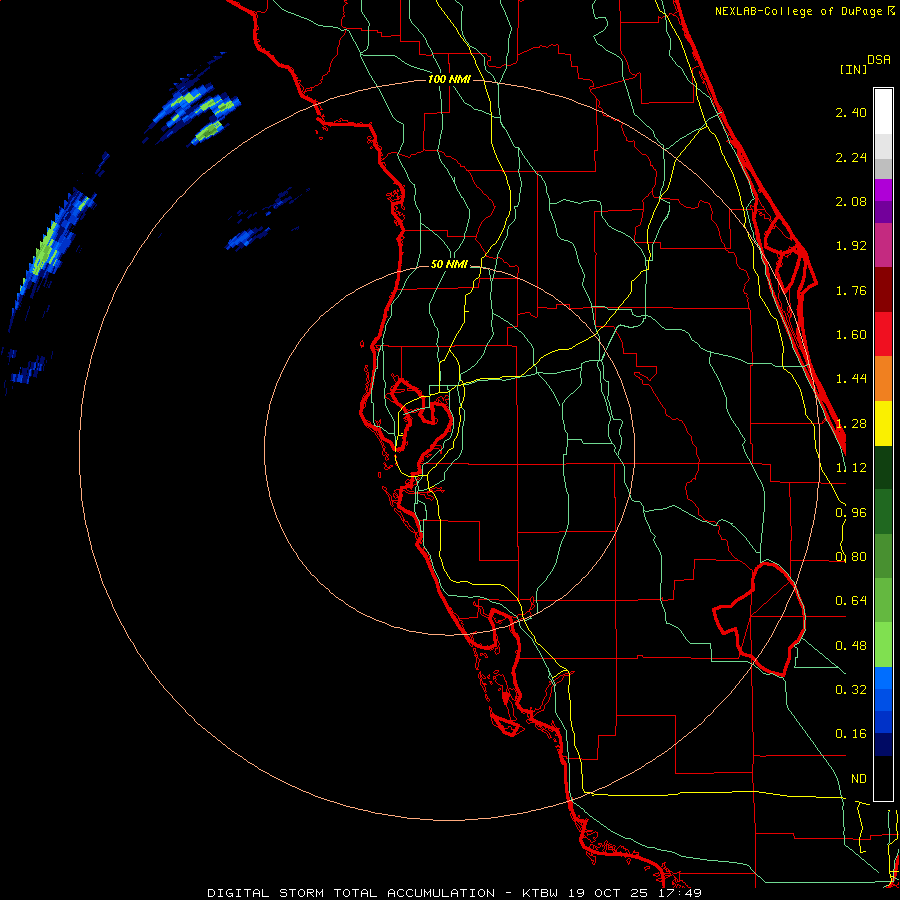Click the ND legend label
This screenshot has height=900, width=900.
[x=859, y=779]
